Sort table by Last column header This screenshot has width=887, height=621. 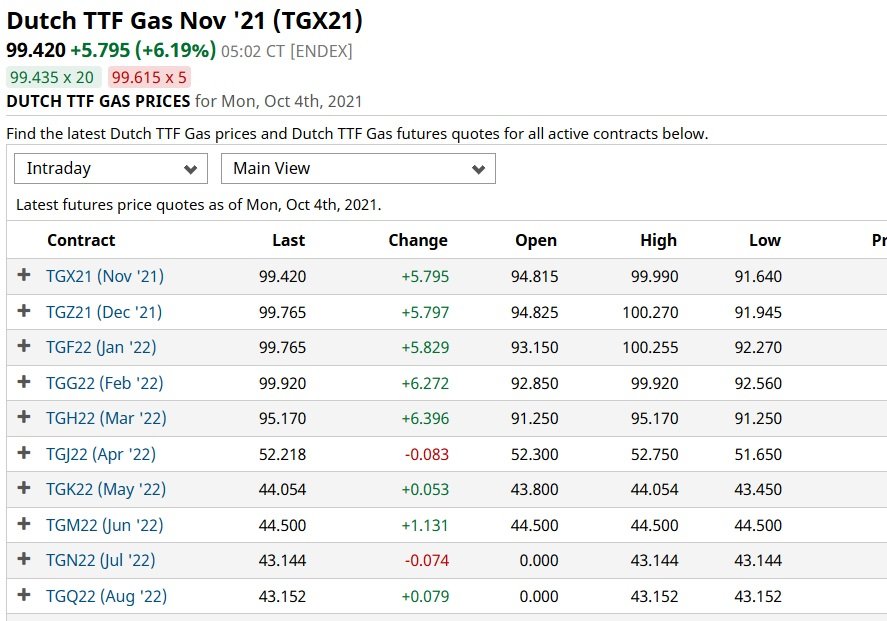(x=289, y=240)
